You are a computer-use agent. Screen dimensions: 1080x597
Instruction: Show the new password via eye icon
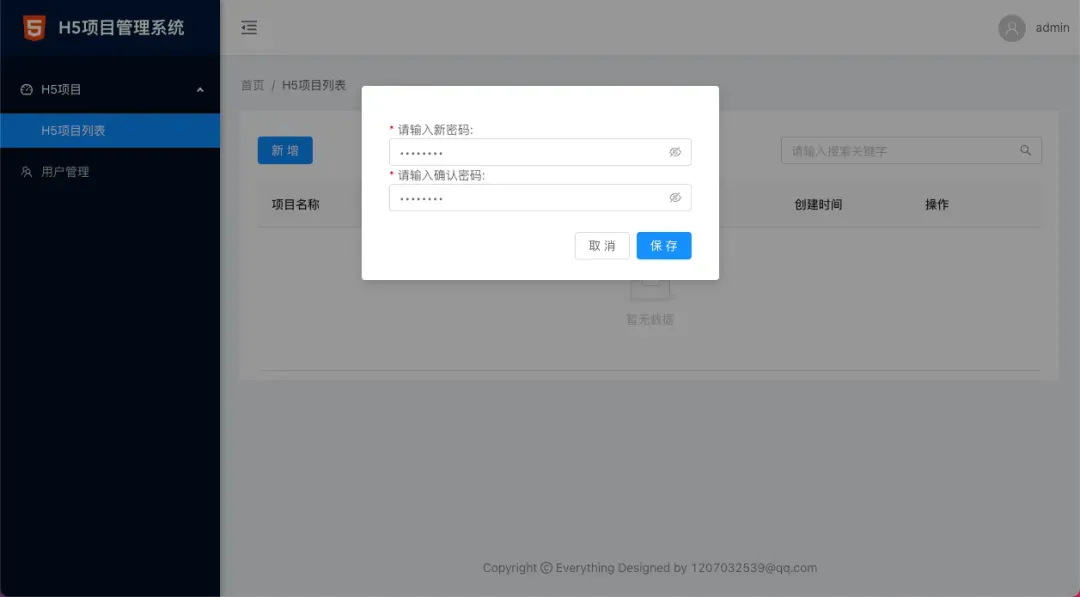tap(675, 152)
